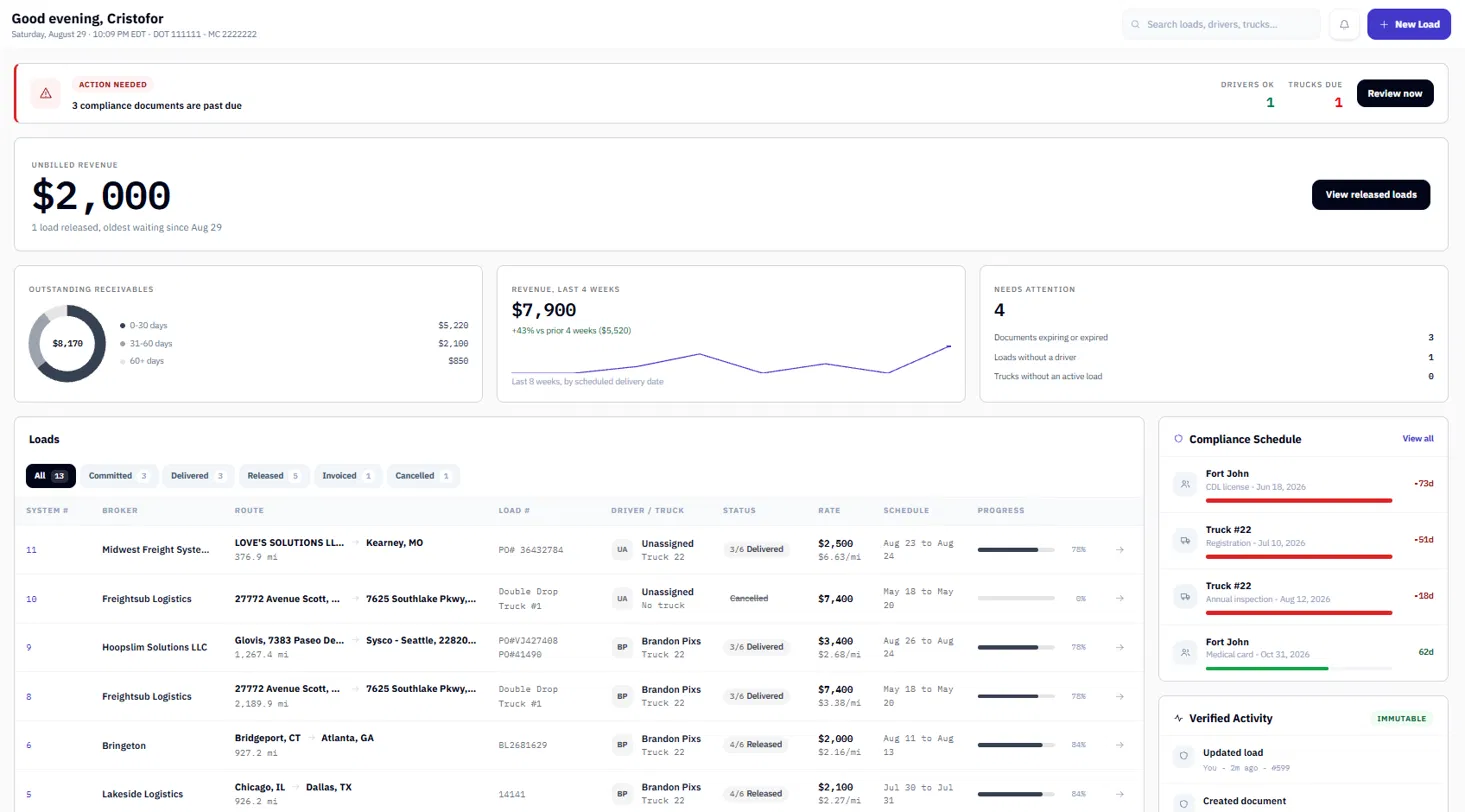
Task: Click the Chicago to Dallas route
Action: click(x=293, y=787)
